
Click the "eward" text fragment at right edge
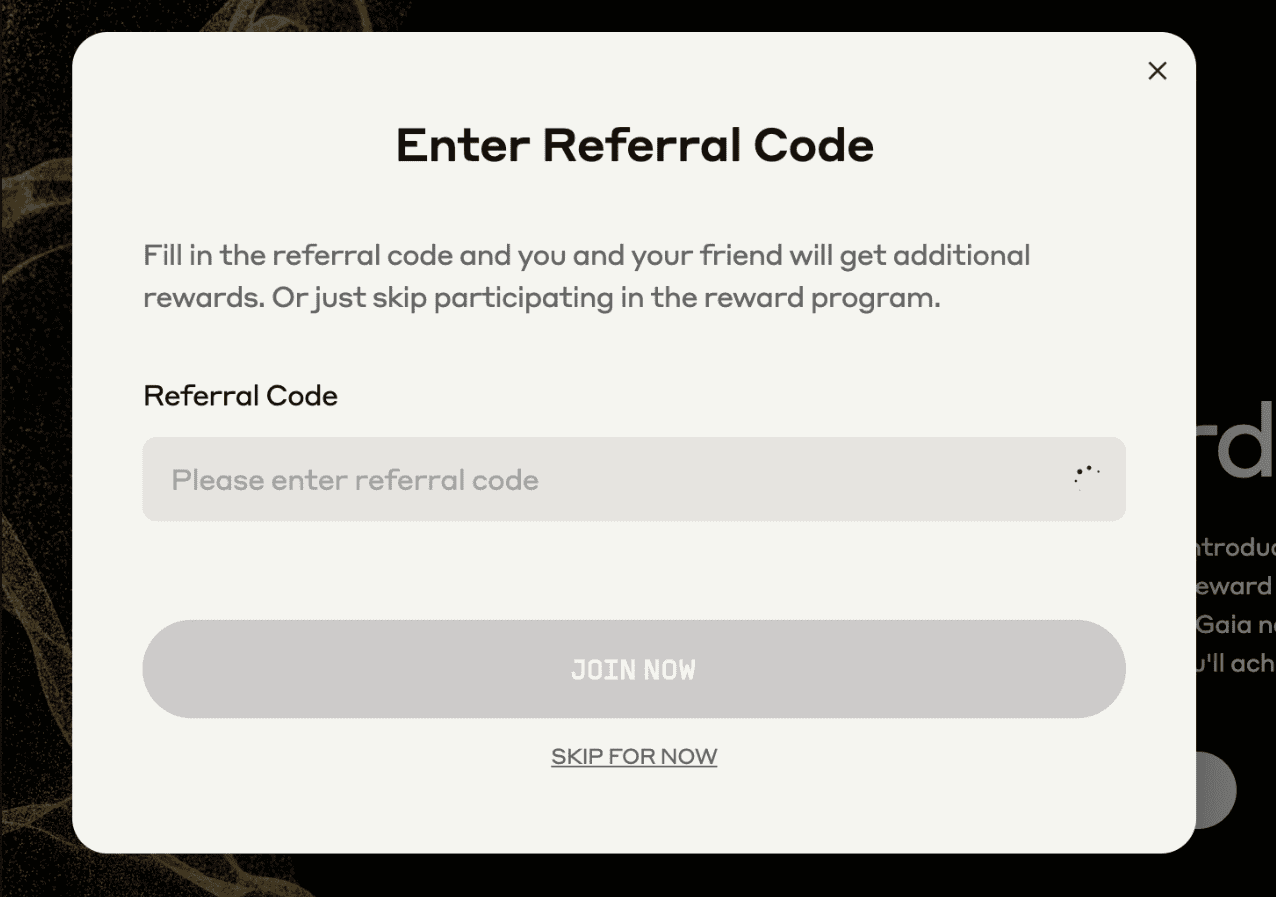1234,586
